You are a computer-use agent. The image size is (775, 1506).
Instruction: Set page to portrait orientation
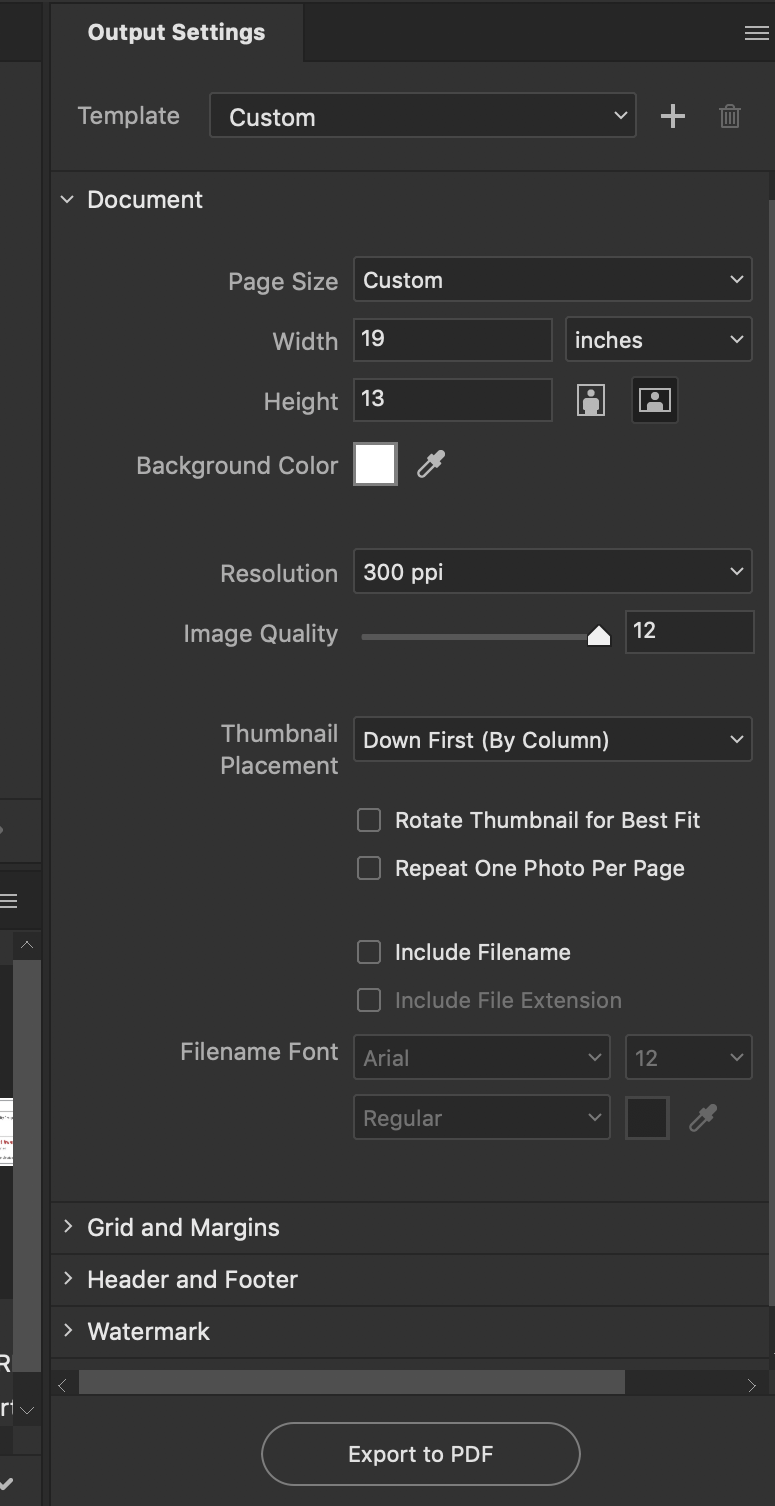[591, 401]
